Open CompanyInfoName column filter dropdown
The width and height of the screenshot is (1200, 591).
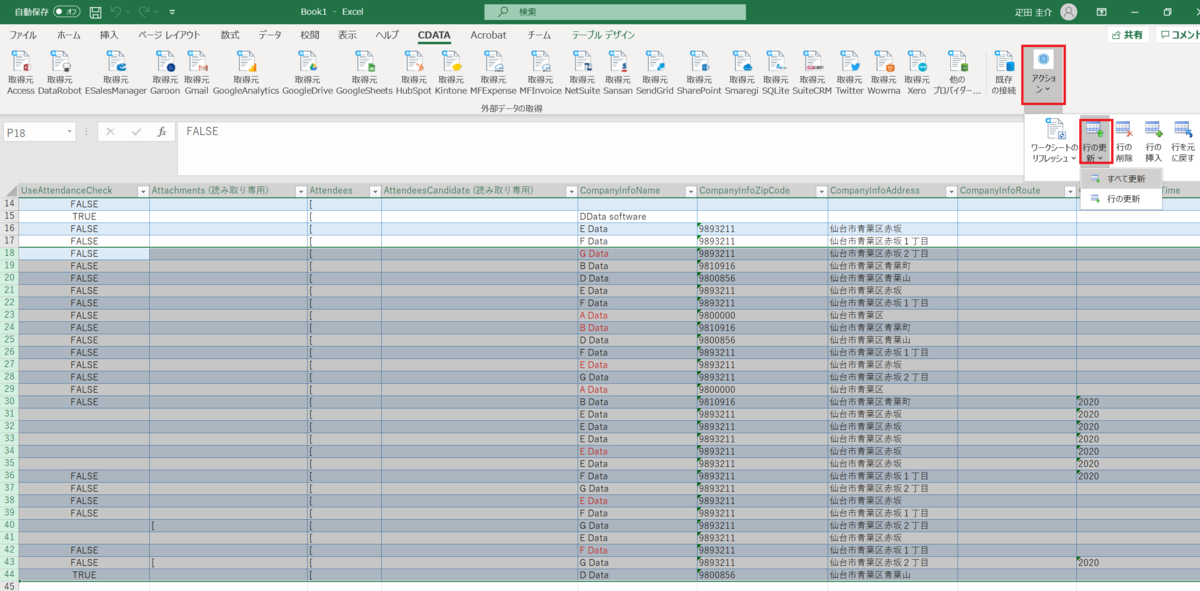click(689, 191)
